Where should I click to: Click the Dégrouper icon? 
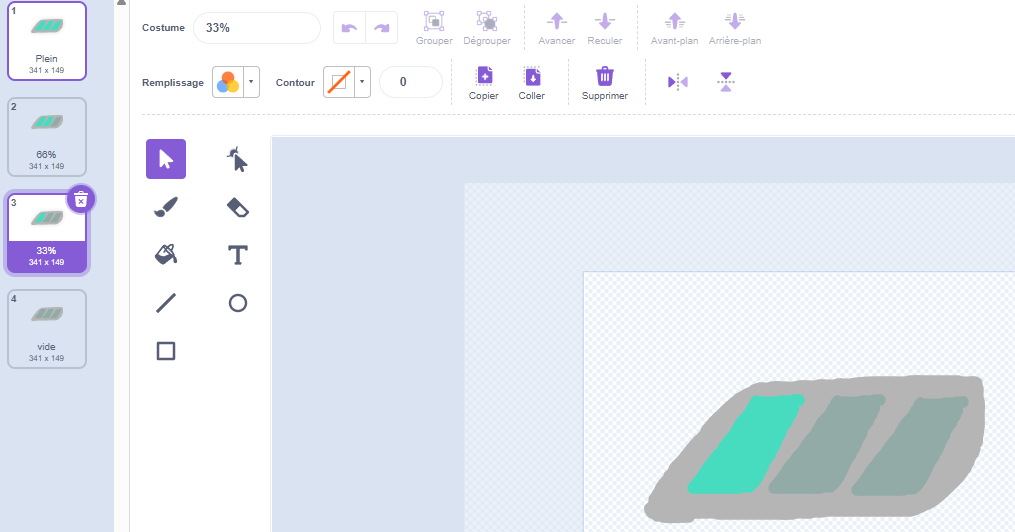click(x=487, y=21)
